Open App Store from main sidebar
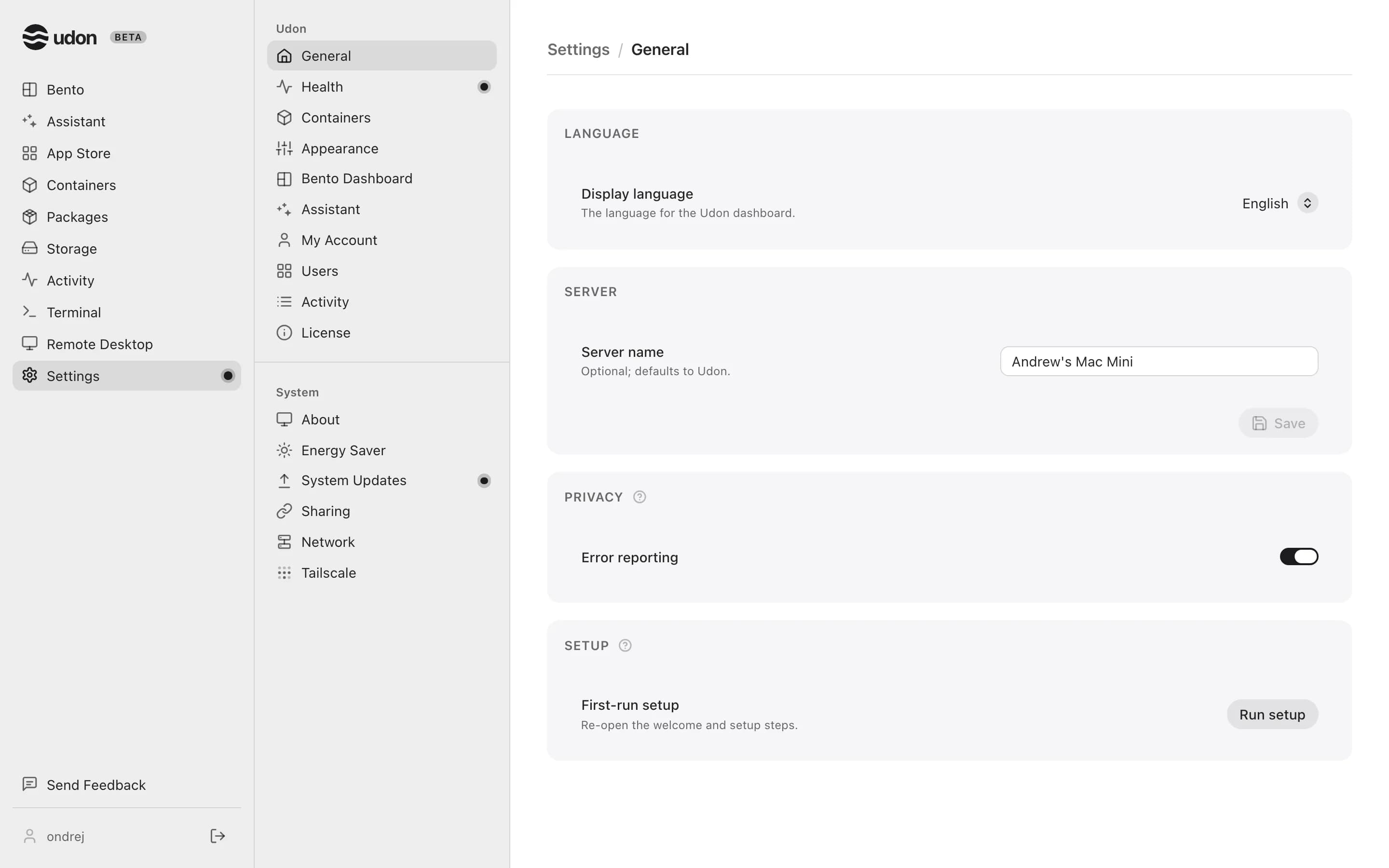Screen dimensions: 1389x868 click(126, 153)
